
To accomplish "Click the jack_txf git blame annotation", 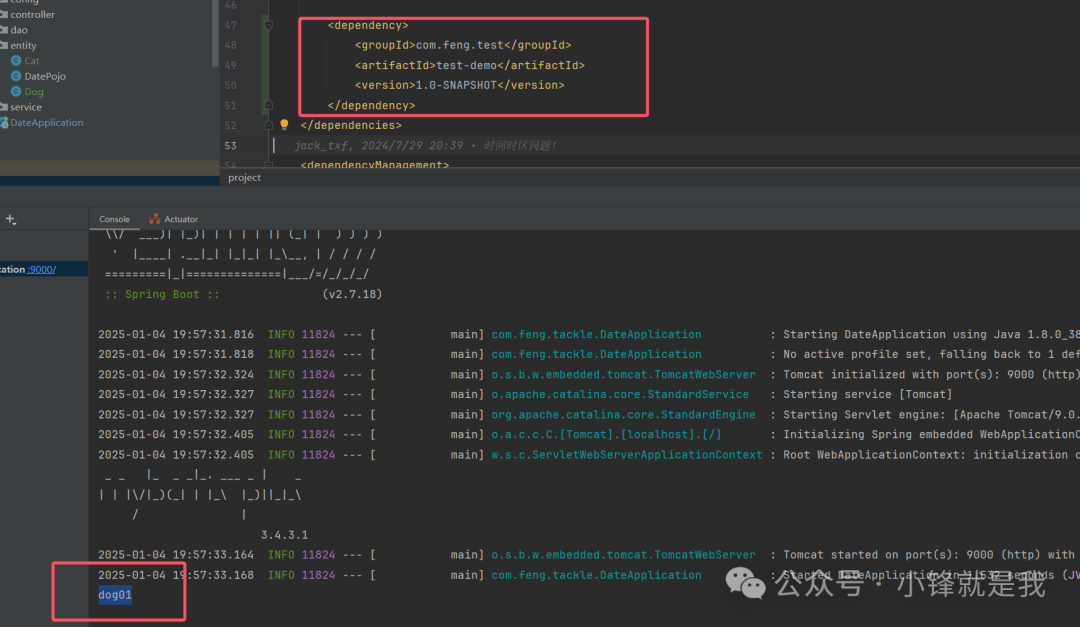I will click(x=426, y=145).
